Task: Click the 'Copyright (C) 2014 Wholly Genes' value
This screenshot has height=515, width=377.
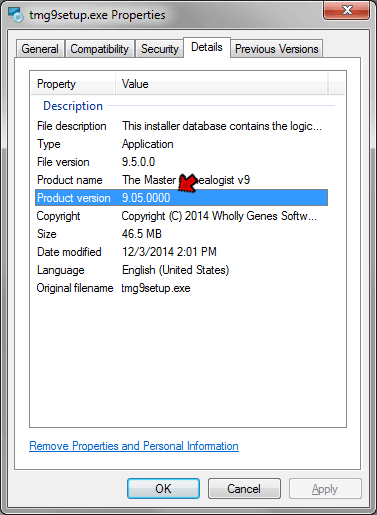Action: click(x=219, y=216)
